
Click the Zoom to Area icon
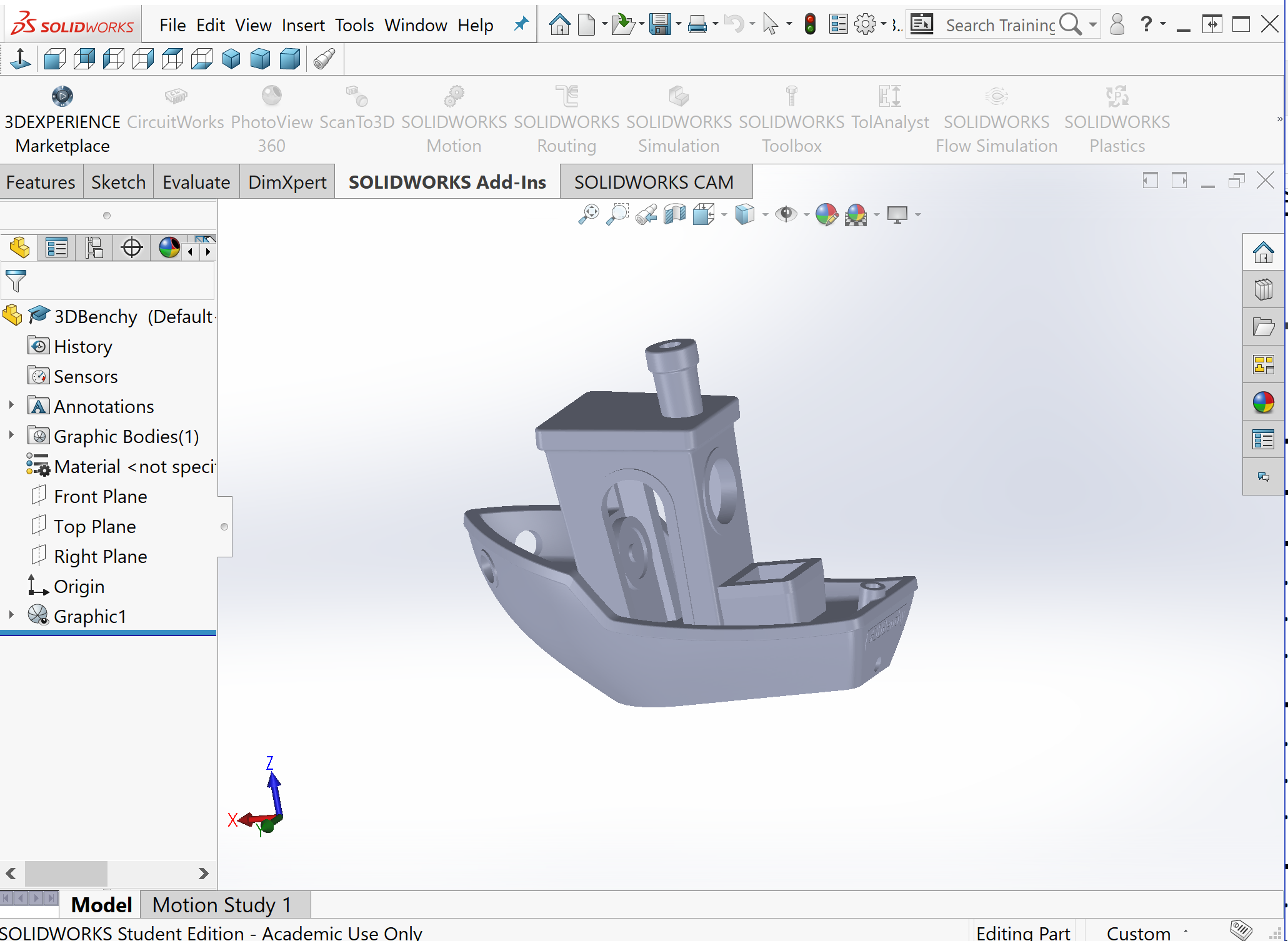[617, 214]
